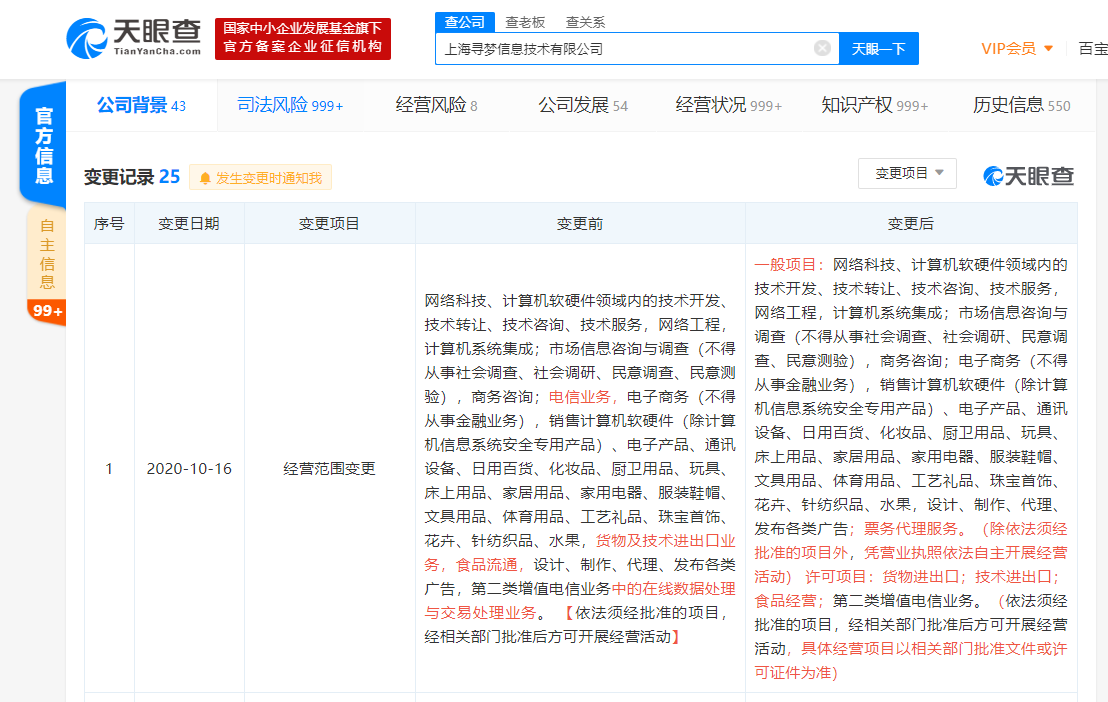Click the 变更日期 column header

pos(189,223)
